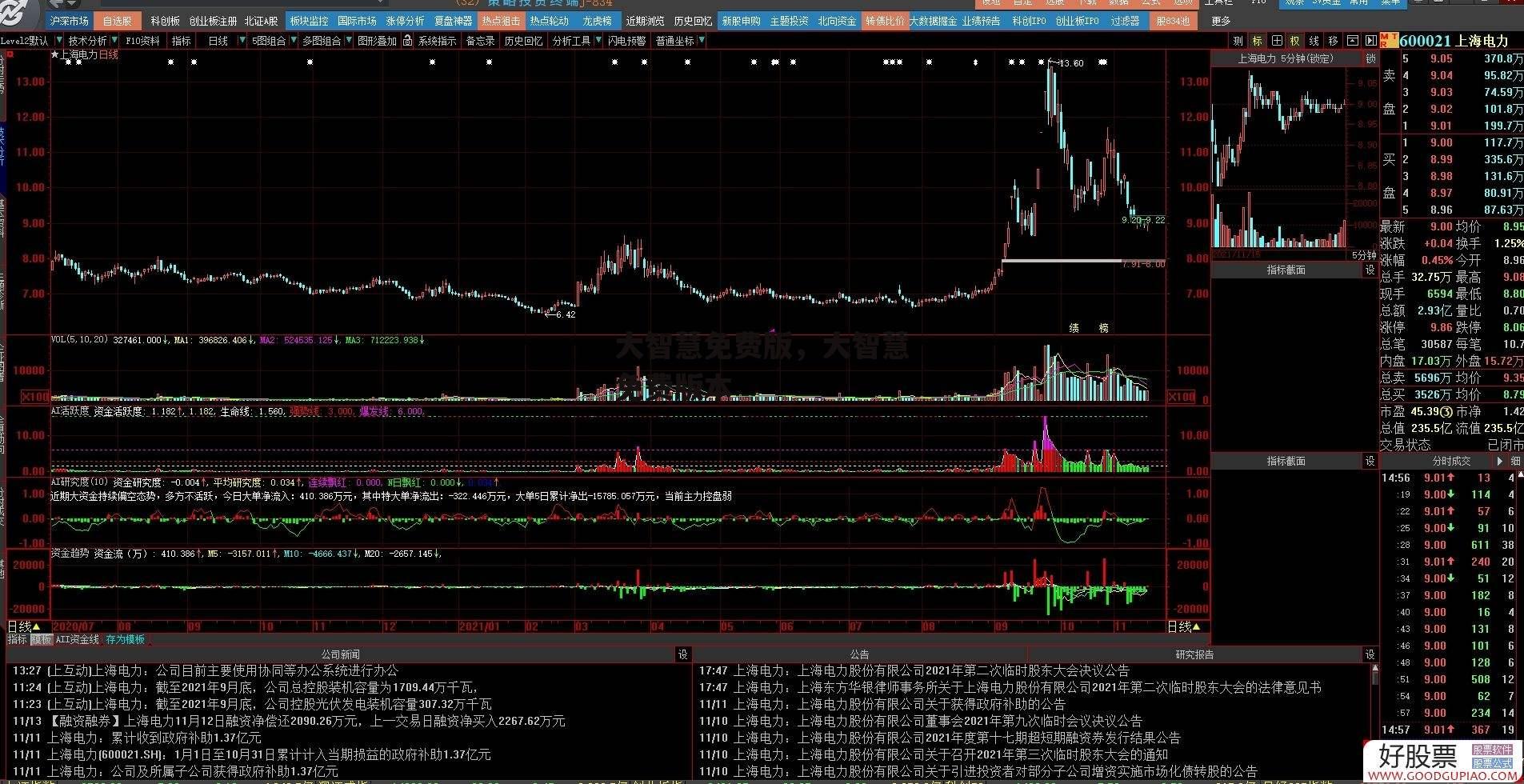1524x784 pixels.
Task: Toggle the 权 price adjustment icon
Action: 1294,41
